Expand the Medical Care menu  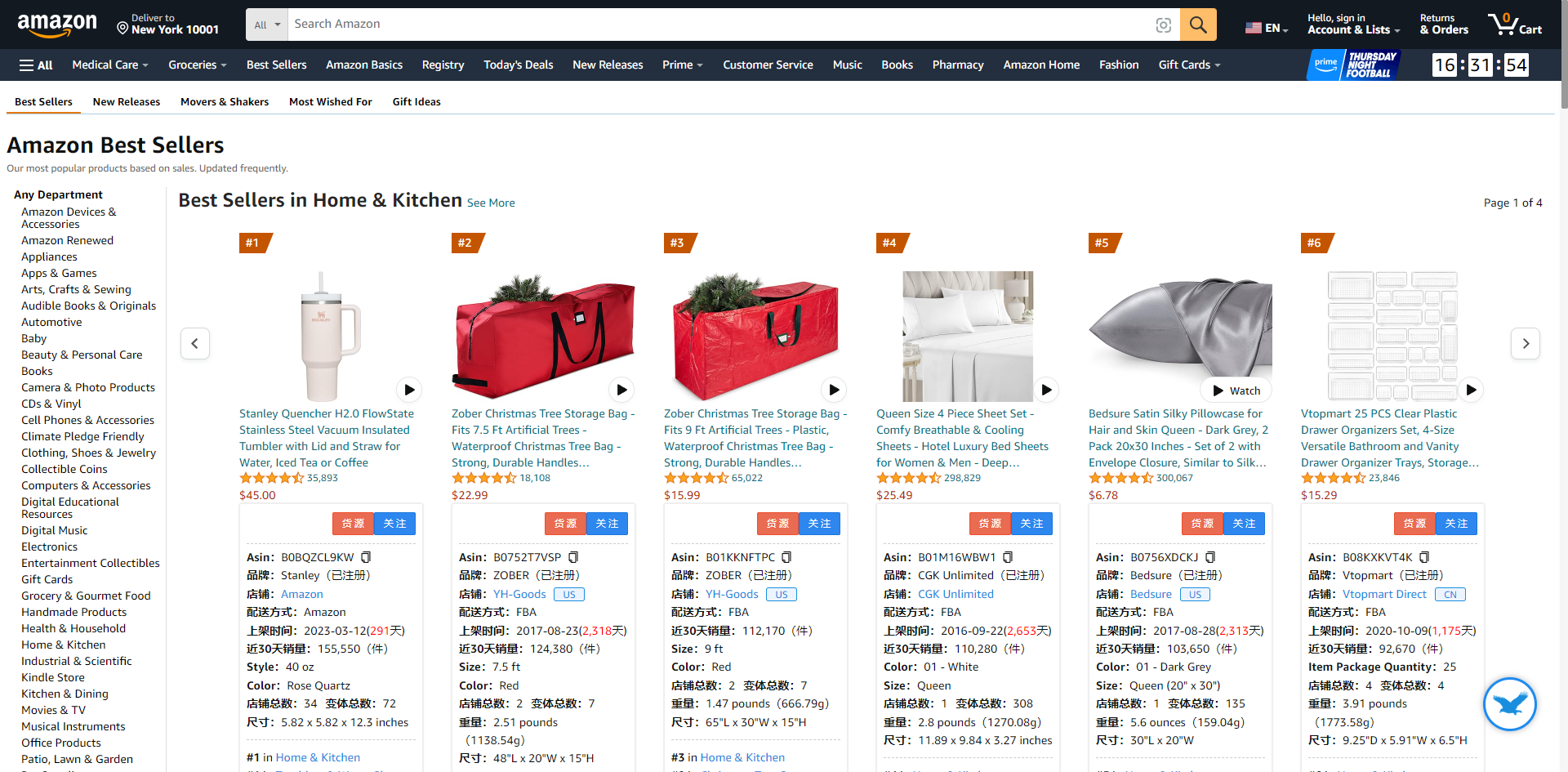tap(110, 65)
